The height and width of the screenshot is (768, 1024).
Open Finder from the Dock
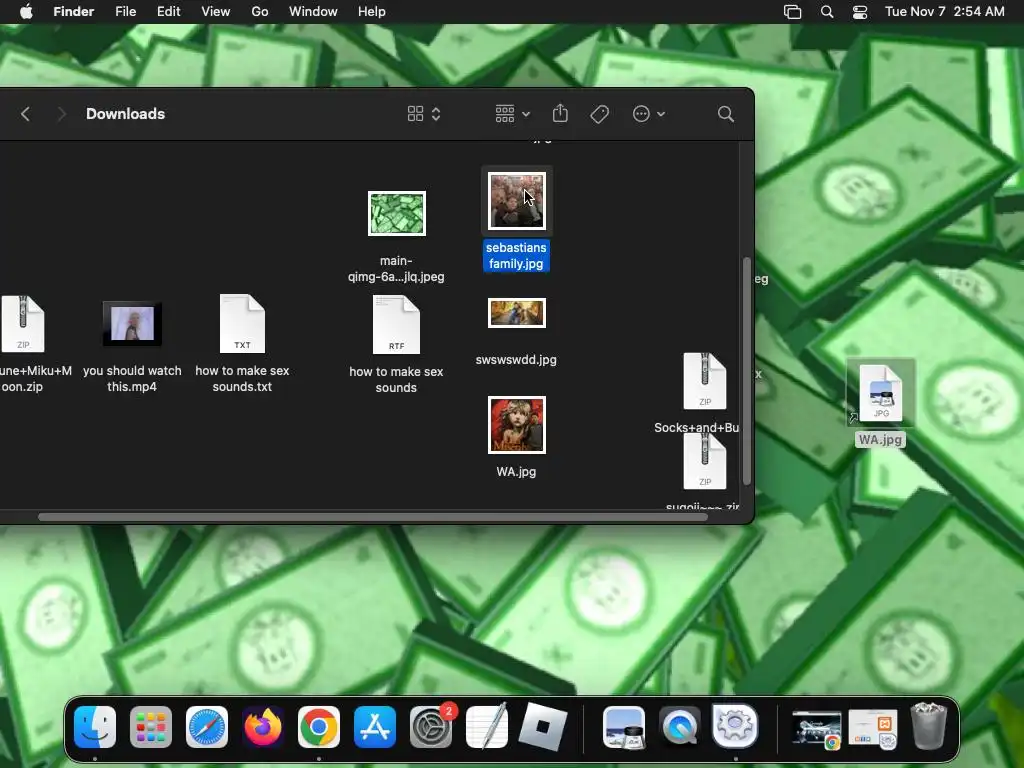(95, 726)
